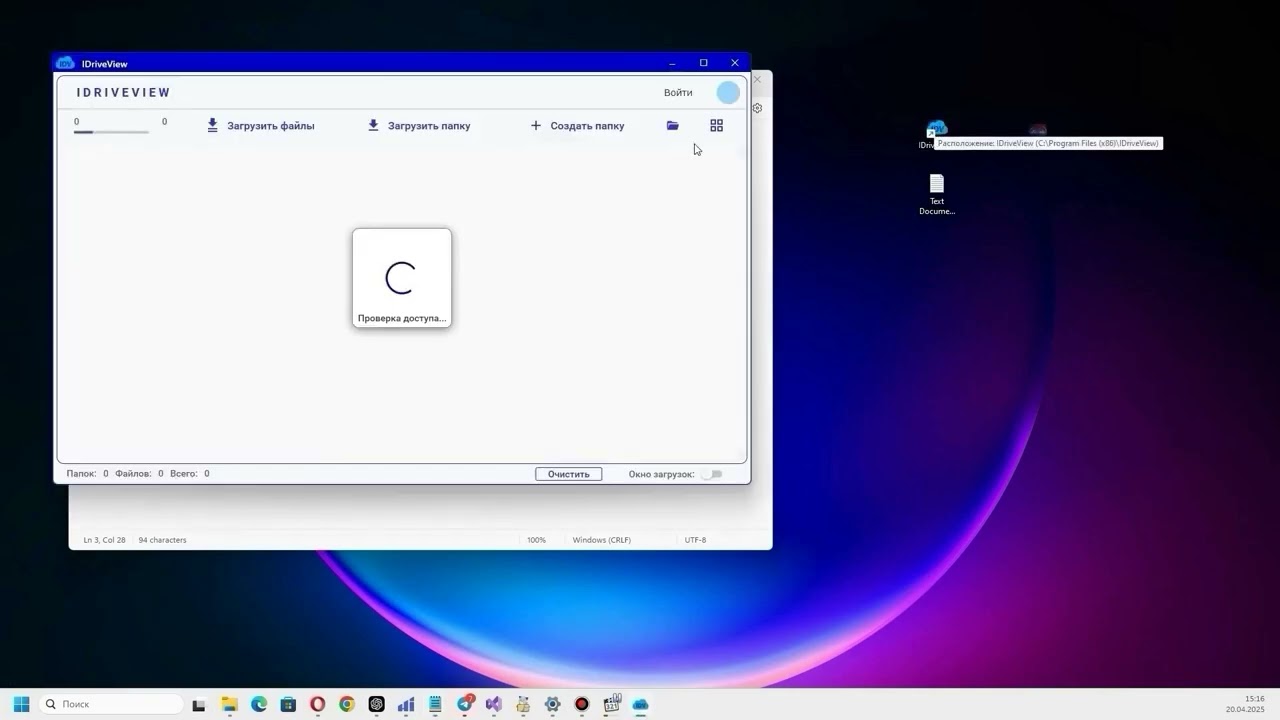1280x720 pixels.
Task: Click the Очистить button
Action: [x=568, y=474]
